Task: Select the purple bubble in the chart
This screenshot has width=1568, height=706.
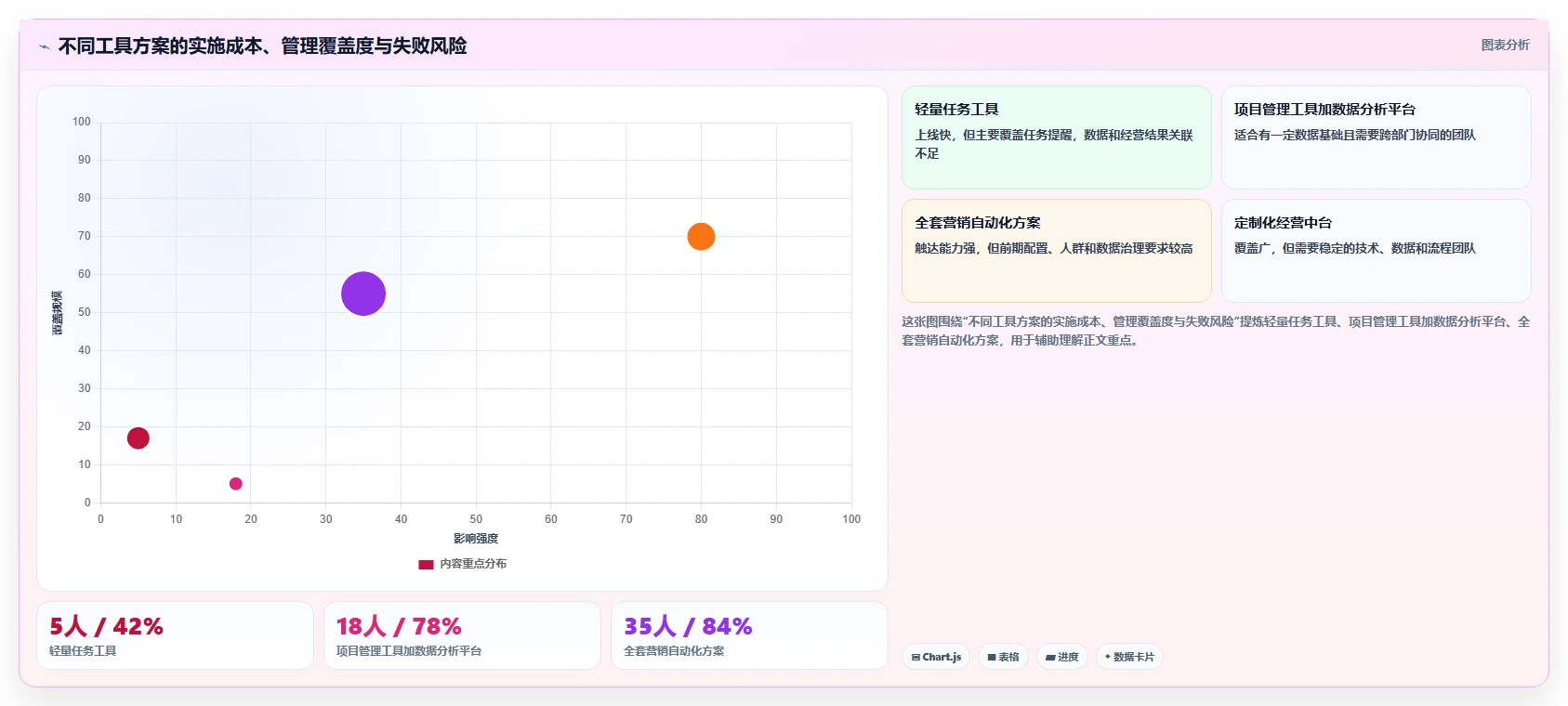Action: [x=363, y=294]
